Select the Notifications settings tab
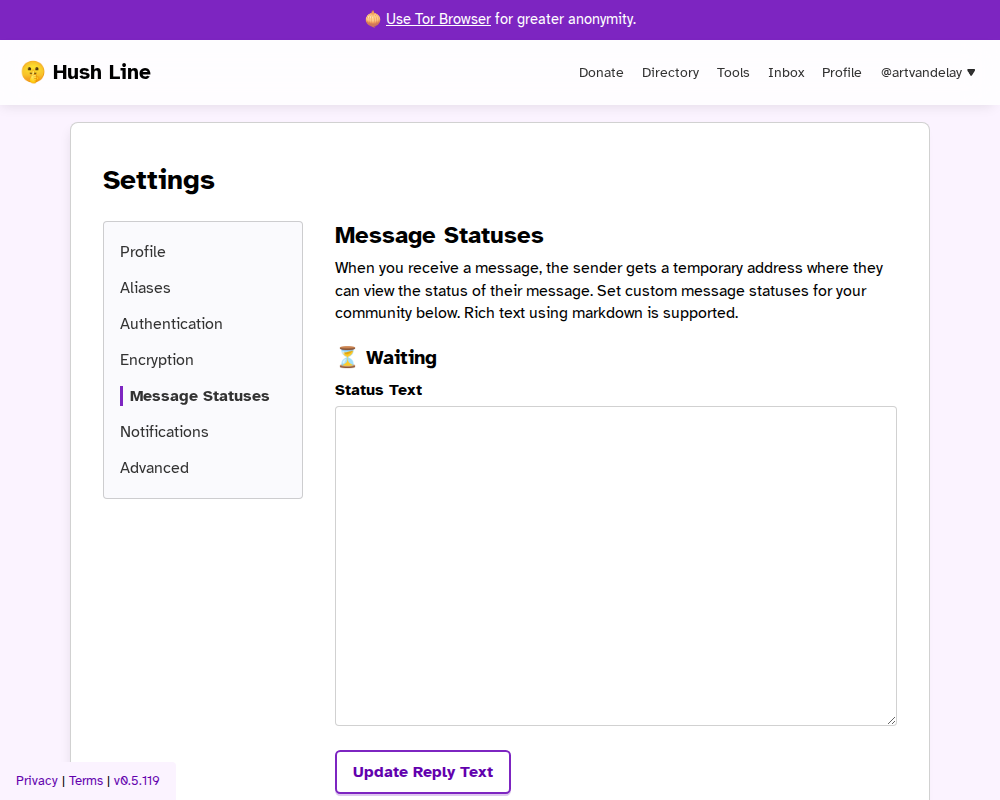The height and width of the screenshot is (800, 1000). tap(164, 432)
